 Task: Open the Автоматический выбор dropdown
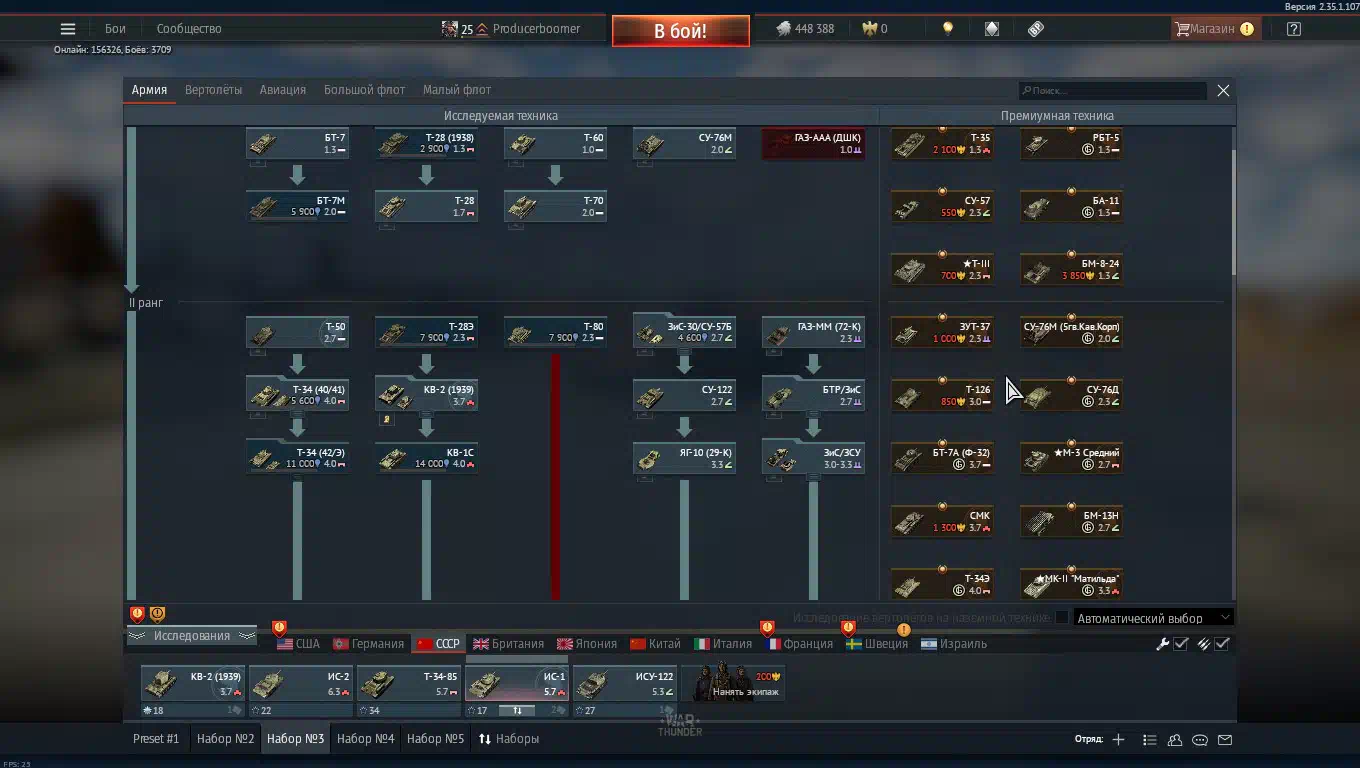pyautogui.click(x=1152, y=618)
